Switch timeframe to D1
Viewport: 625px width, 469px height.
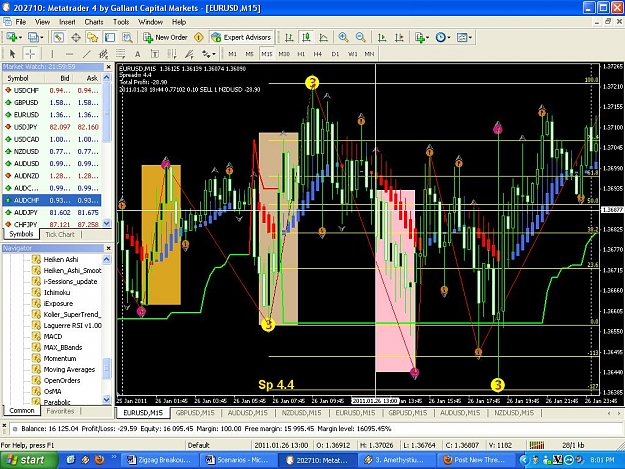click(x=335, y=54)
